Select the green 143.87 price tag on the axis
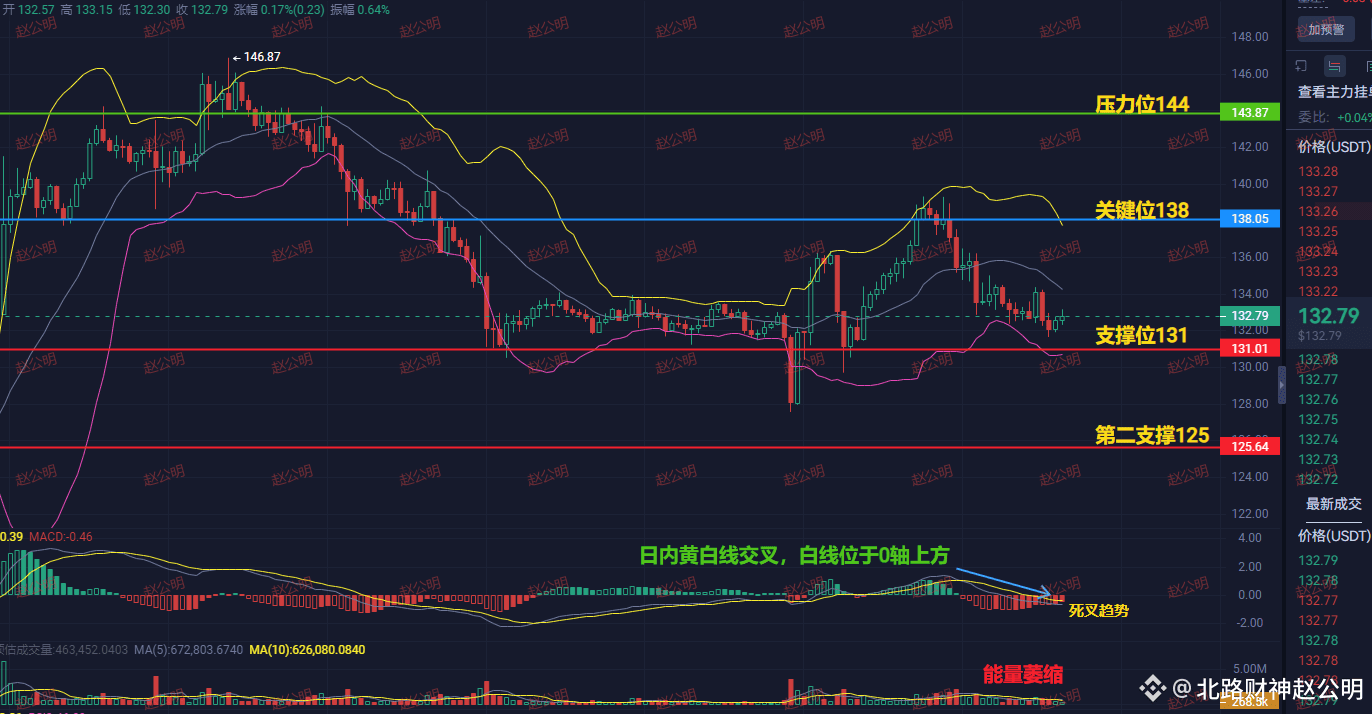This screenshot has height=714, width=1372. tap(1252, 113)
